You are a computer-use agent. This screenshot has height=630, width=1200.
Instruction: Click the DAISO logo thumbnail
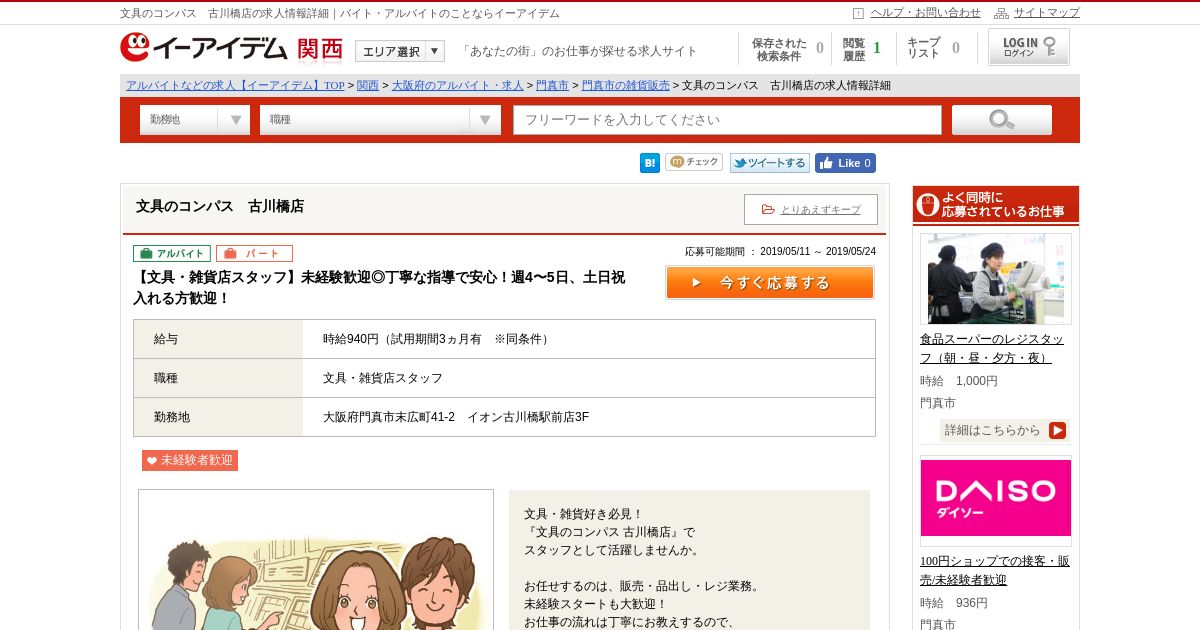pos(996,497)
